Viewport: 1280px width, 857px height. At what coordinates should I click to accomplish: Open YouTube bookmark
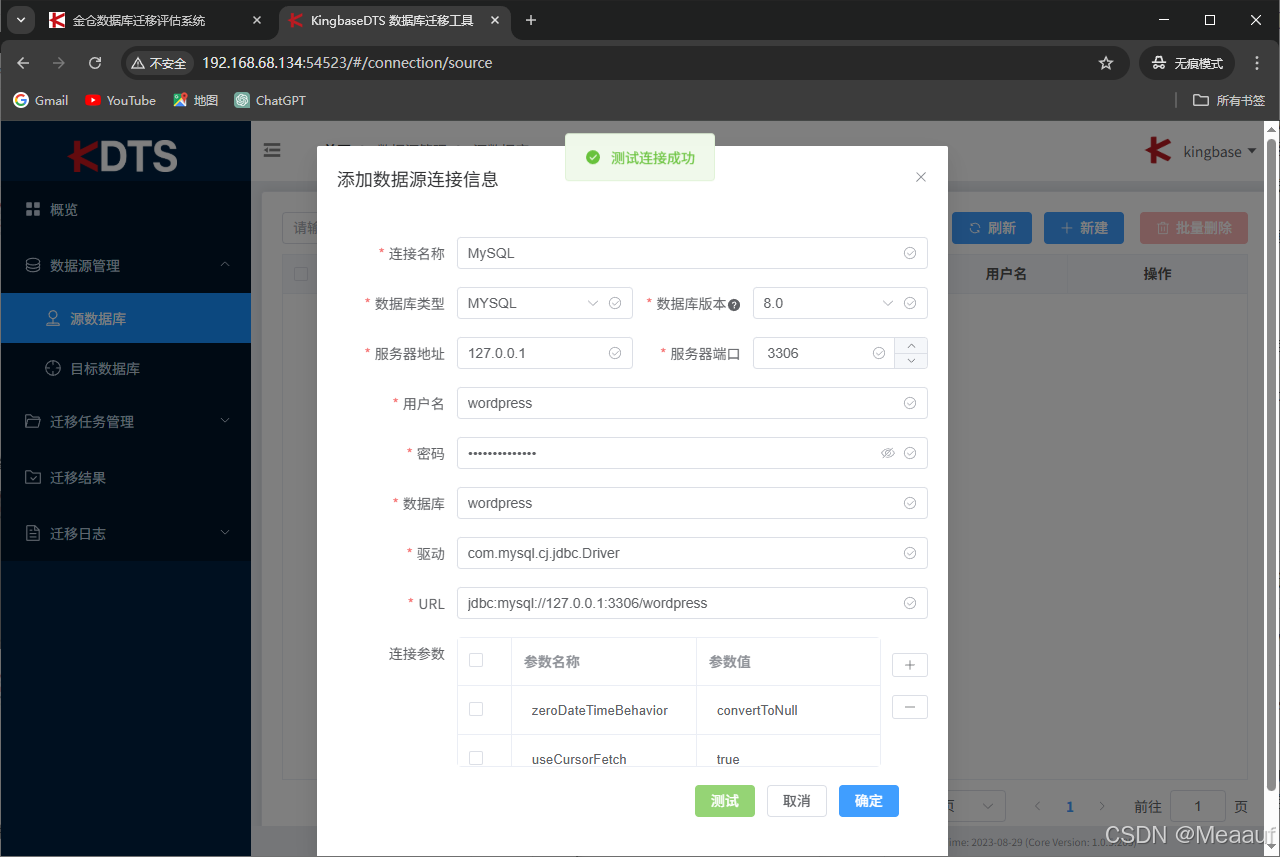(x=121, y=100)
